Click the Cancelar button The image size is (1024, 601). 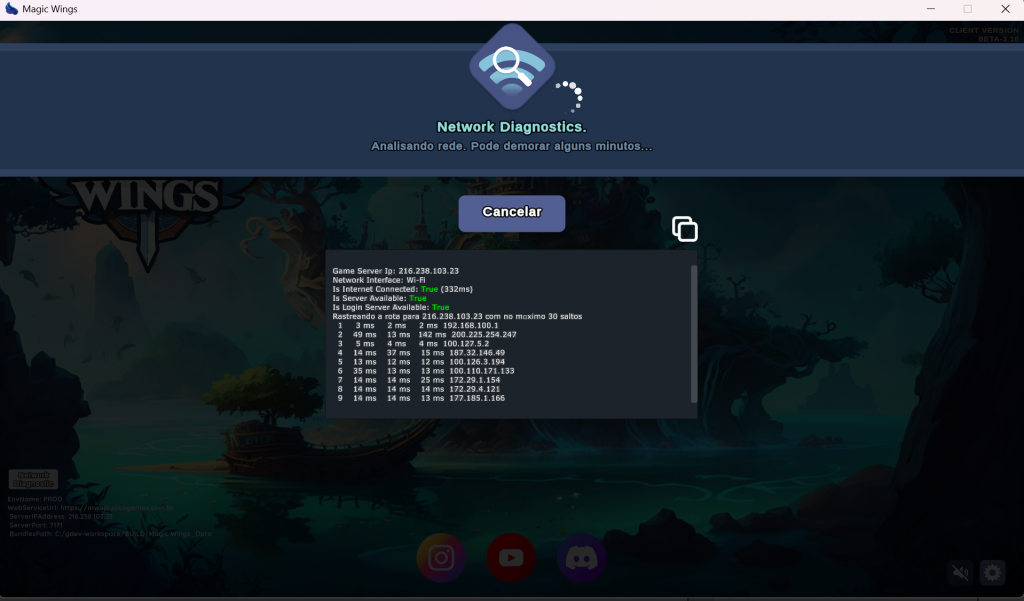[x=512, y=213]
